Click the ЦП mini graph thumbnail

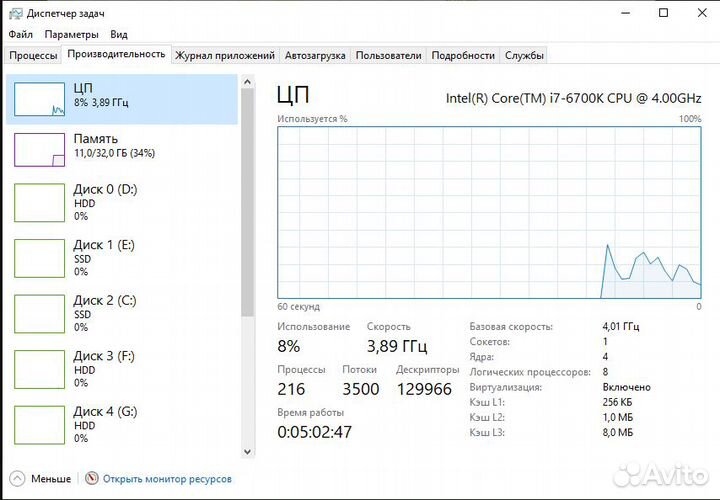pyautogui.click(x=39, y=99)
